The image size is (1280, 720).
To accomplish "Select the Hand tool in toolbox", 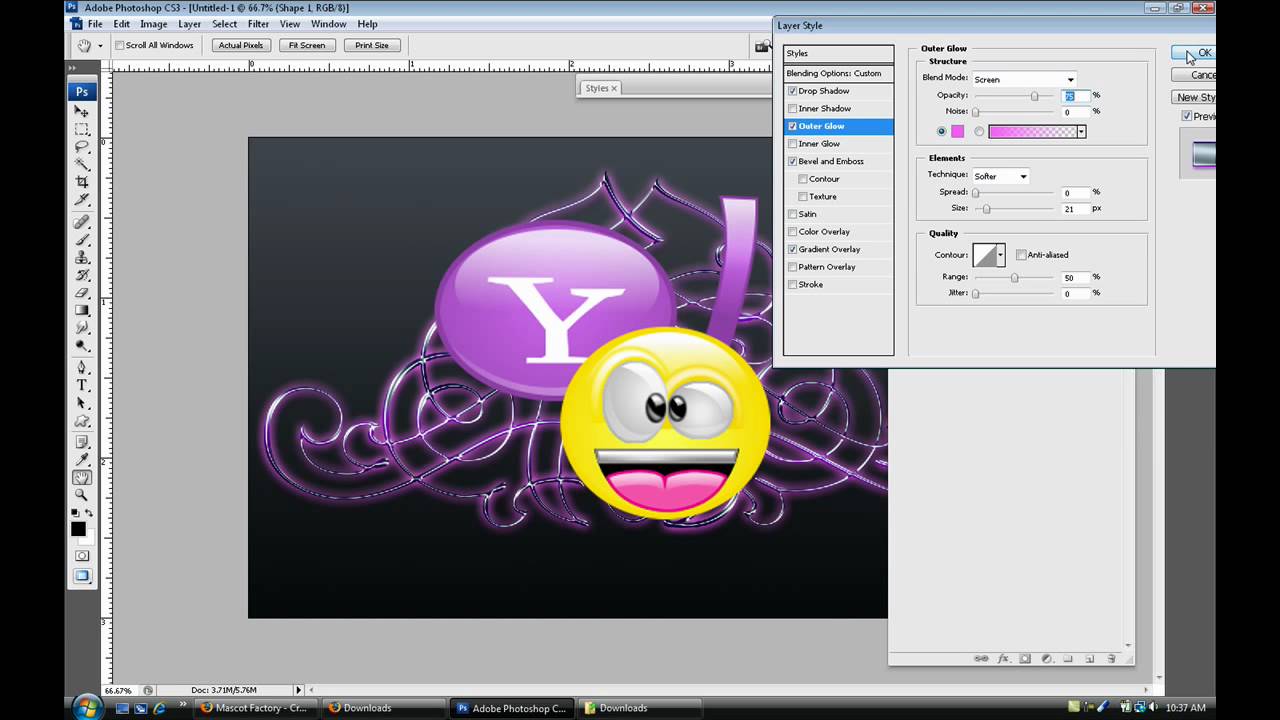I will [82, 477].
